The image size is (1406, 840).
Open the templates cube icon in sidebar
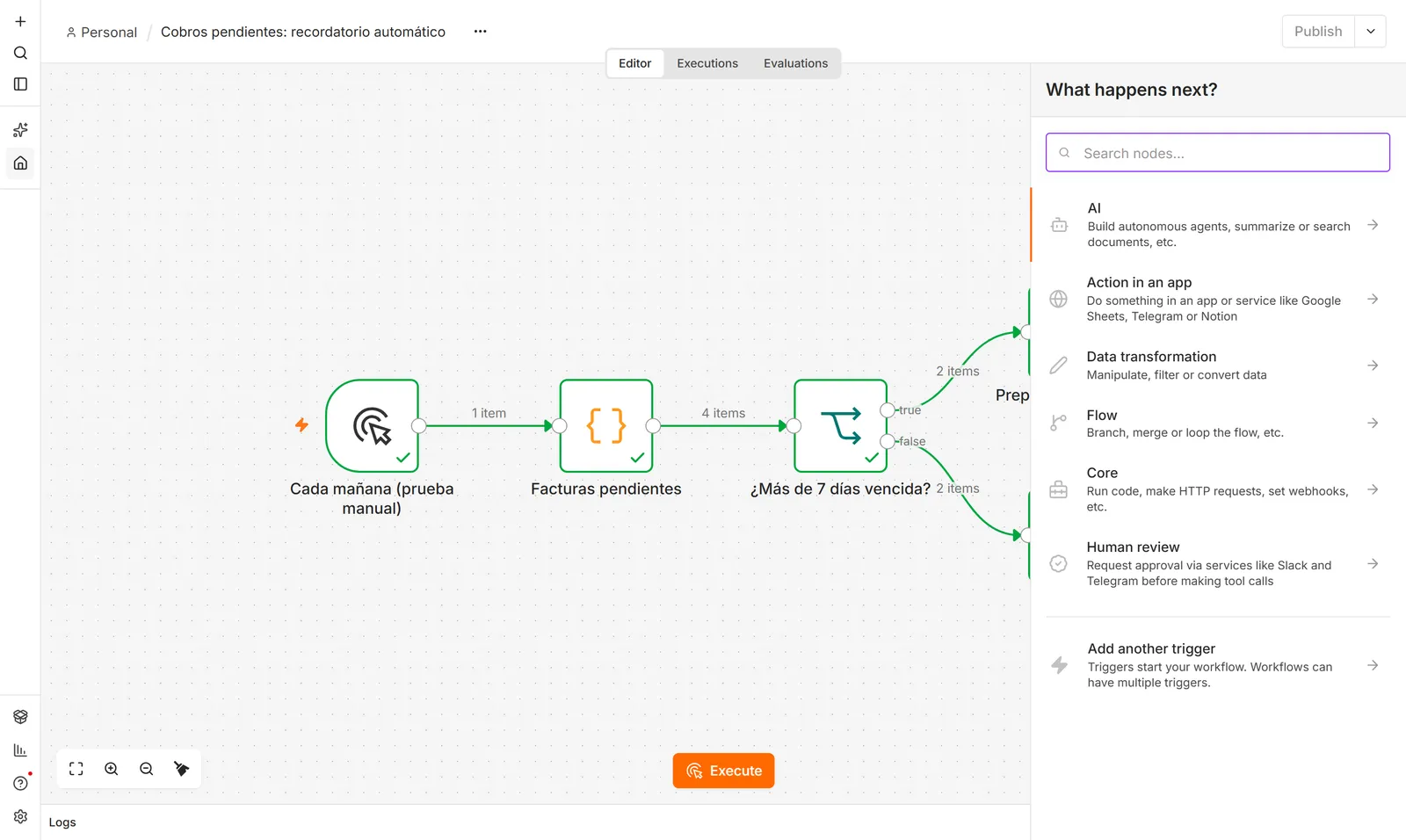[x=20, y=717]
